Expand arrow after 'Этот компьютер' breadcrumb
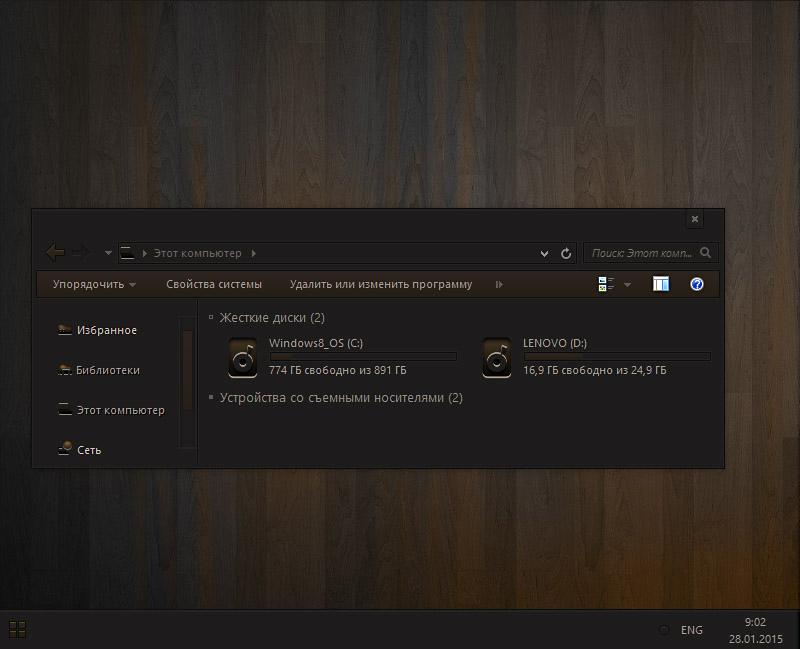This screenshot has width=800, height=649. tap(254, 253)
